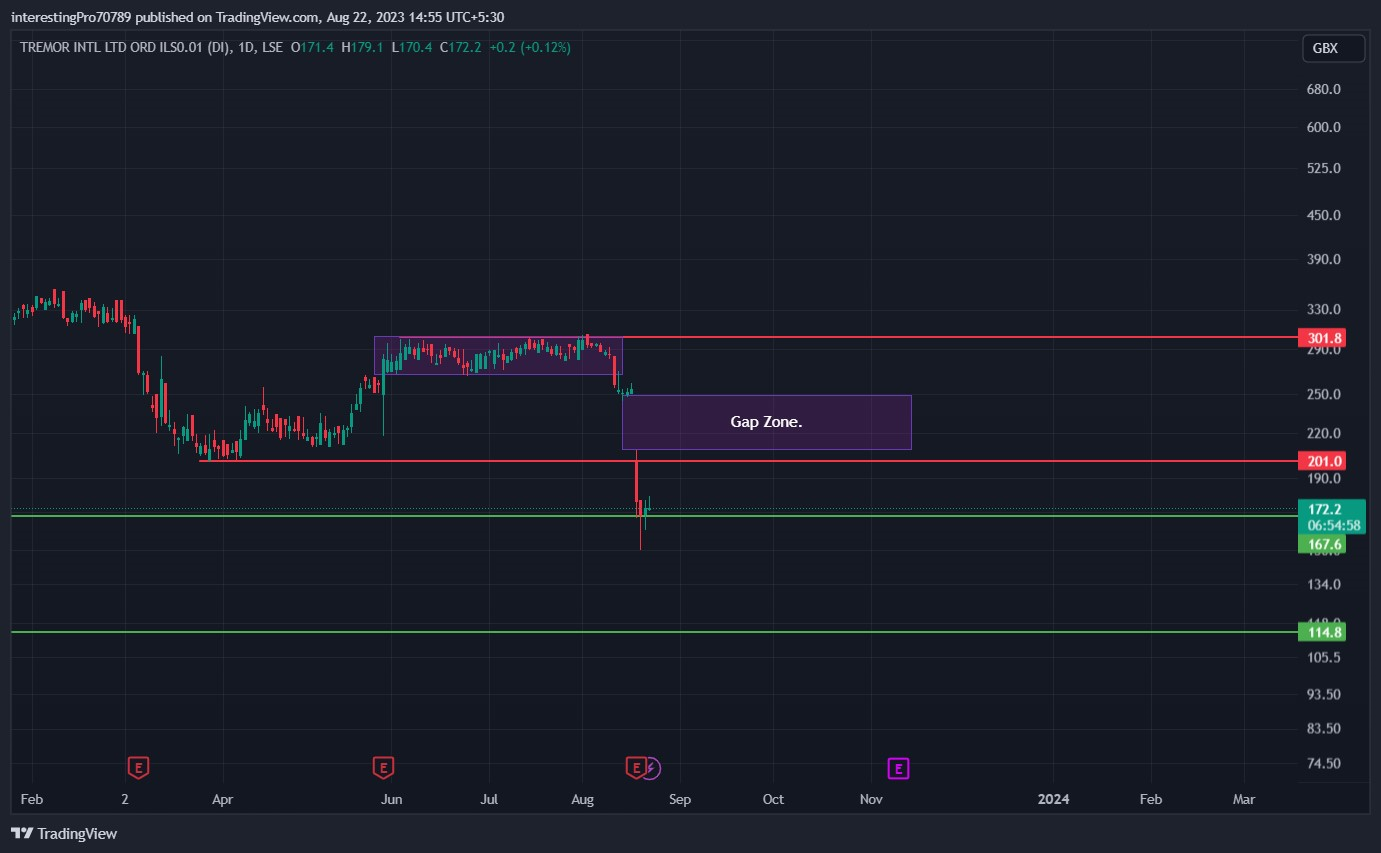1381x853 pixels.
Task: Click the purple lightning event icon
Action: point(651,768)
